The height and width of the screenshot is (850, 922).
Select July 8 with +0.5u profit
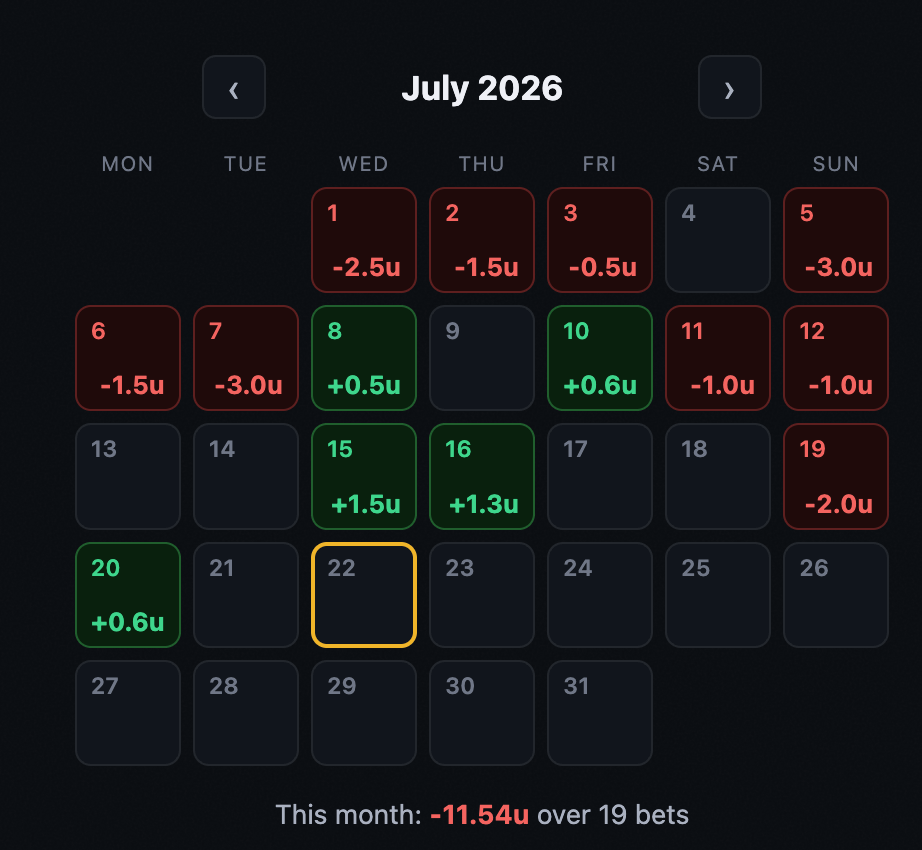tap(363, 358)
